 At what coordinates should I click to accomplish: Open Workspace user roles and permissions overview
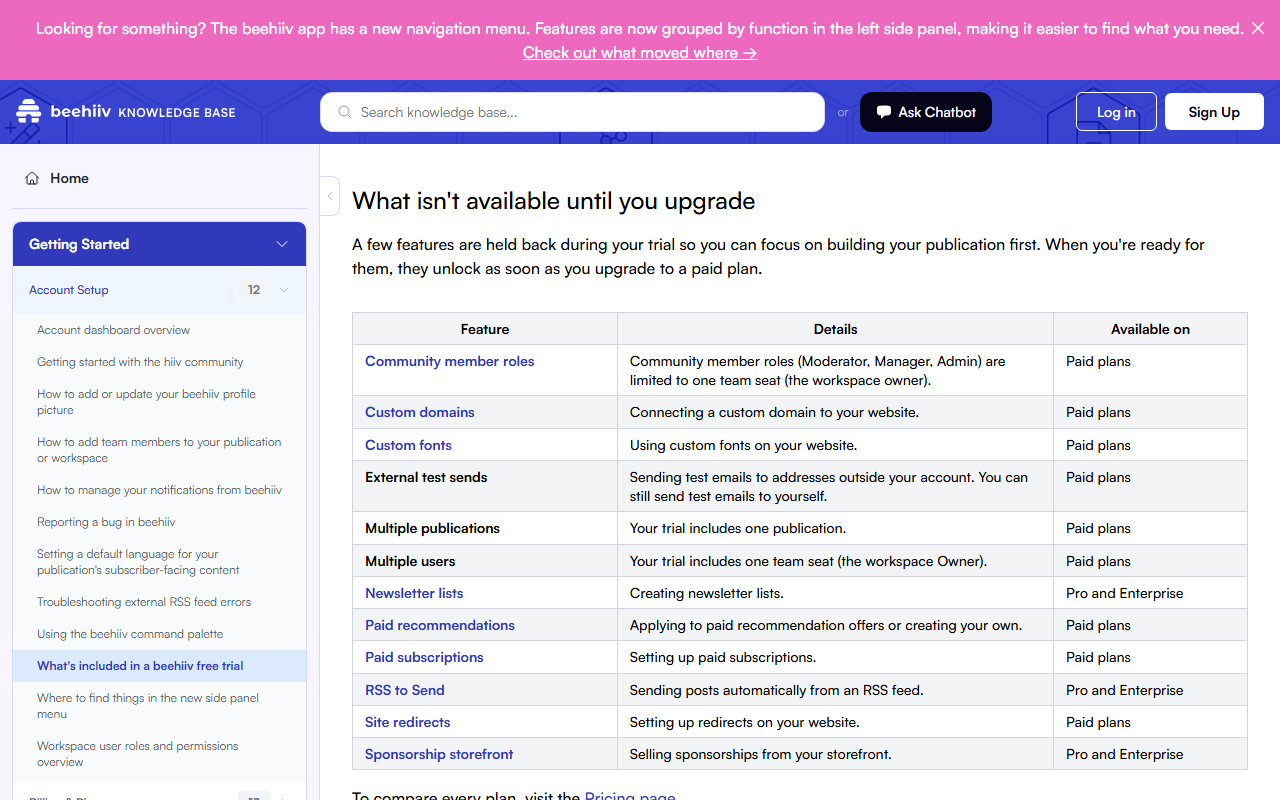tap(137, 754)
